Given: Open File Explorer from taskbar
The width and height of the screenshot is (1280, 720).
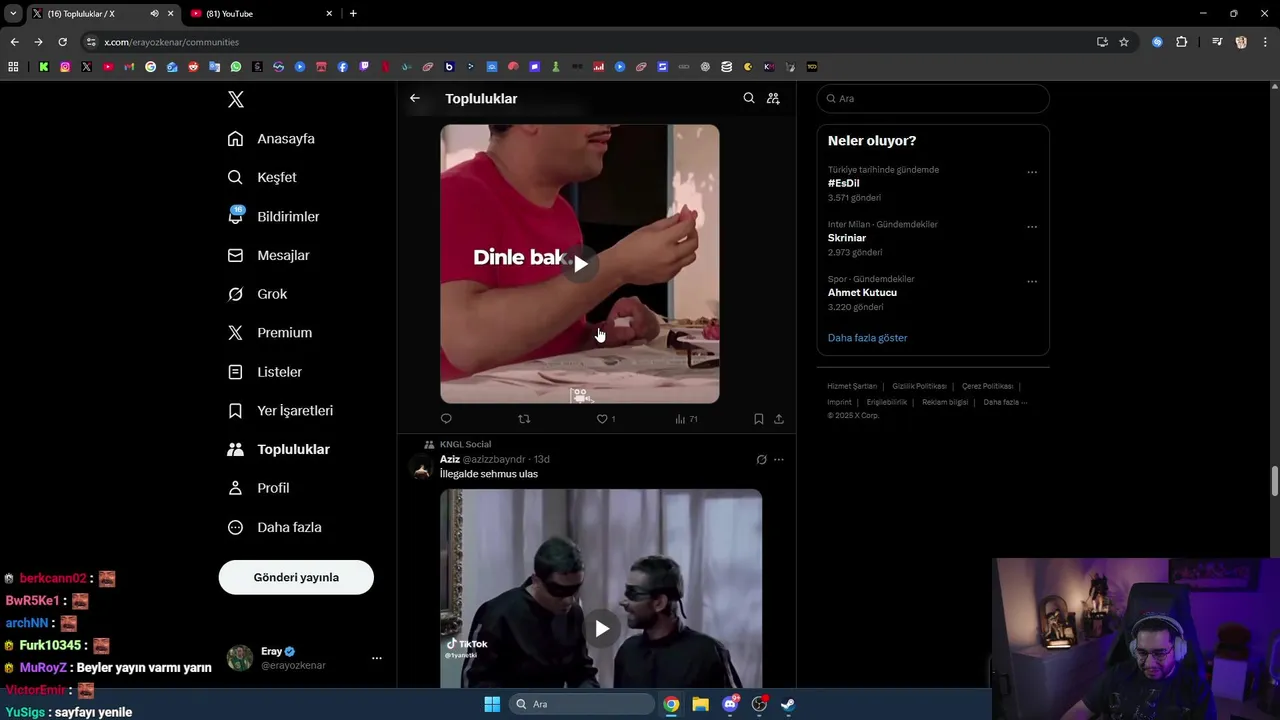Looking at the screenshot, I should [700, 704].
